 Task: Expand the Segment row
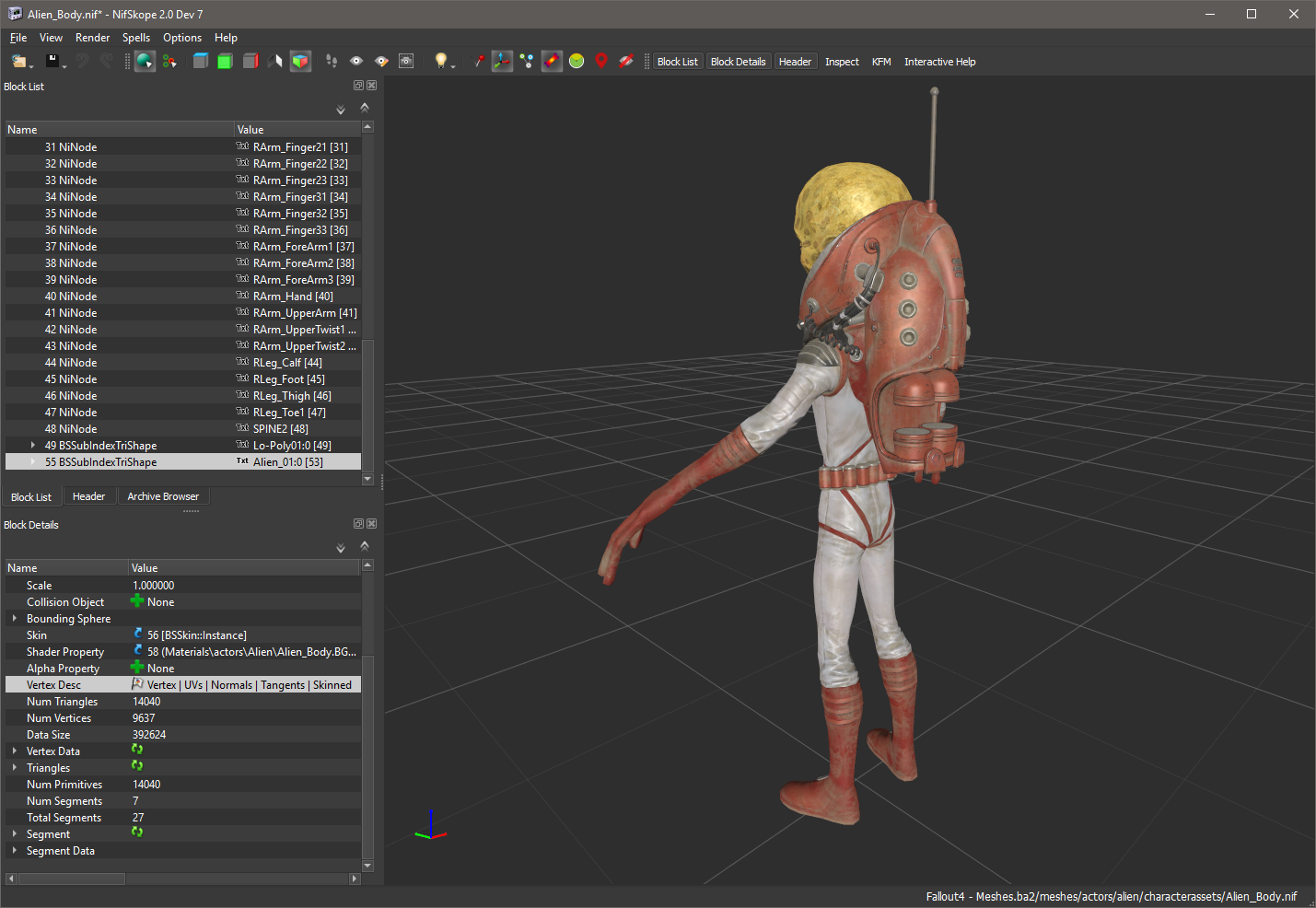click(15, 834)
